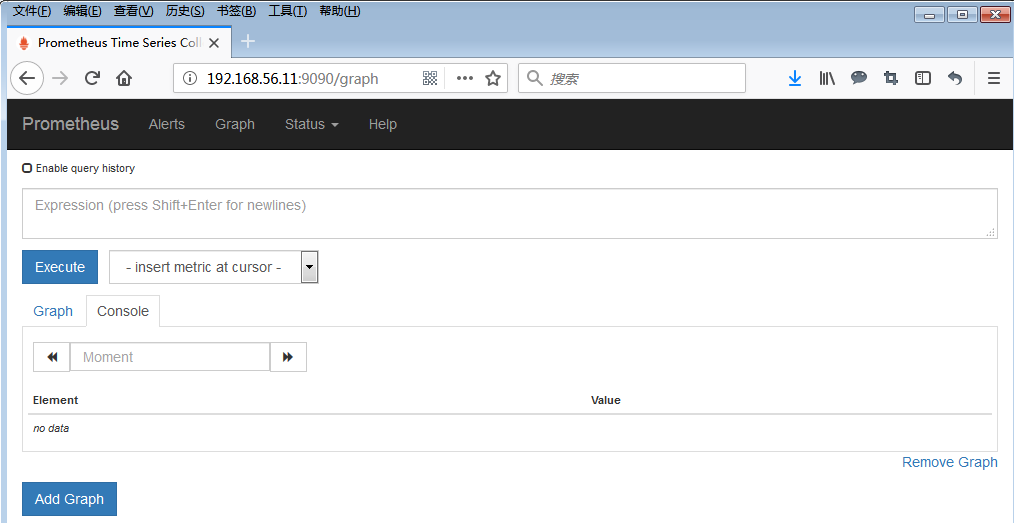
Task: Open the 帮助(H) menu
Action: (x=340, y=11)
